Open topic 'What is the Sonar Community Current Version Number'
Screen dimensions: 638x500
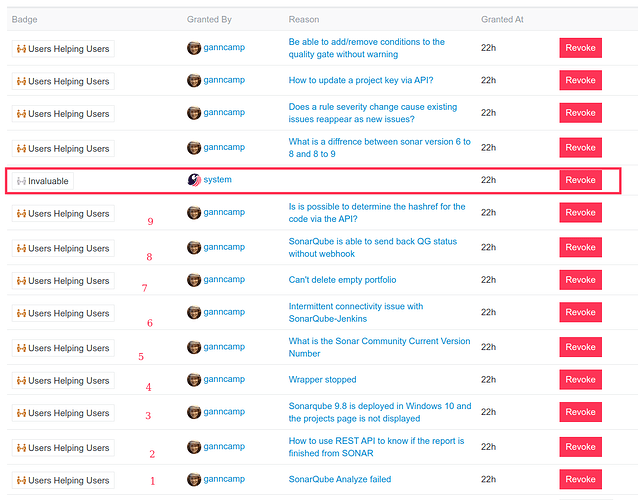[379, 347]
